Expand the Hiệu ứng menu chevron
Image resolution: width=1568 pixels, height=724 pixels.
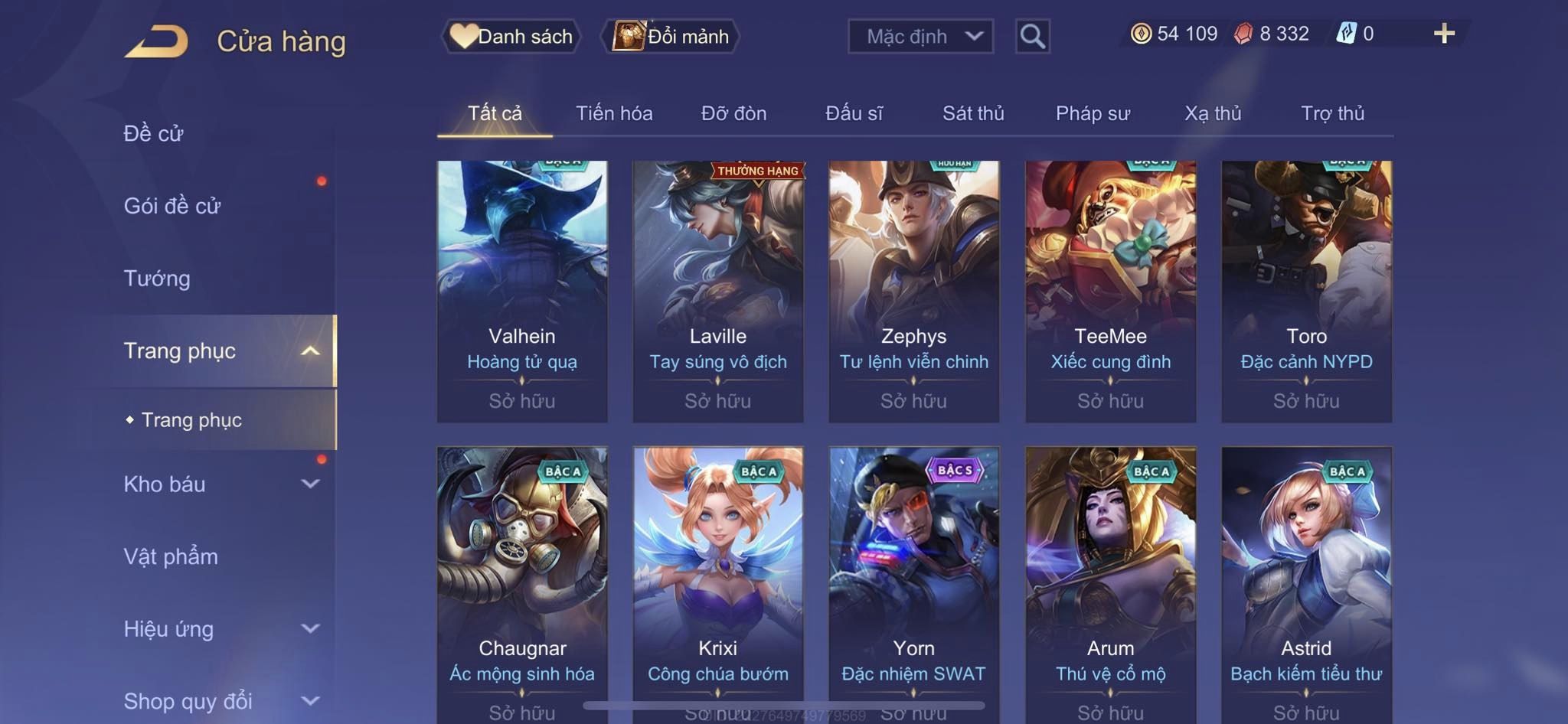tap(310, 628)
